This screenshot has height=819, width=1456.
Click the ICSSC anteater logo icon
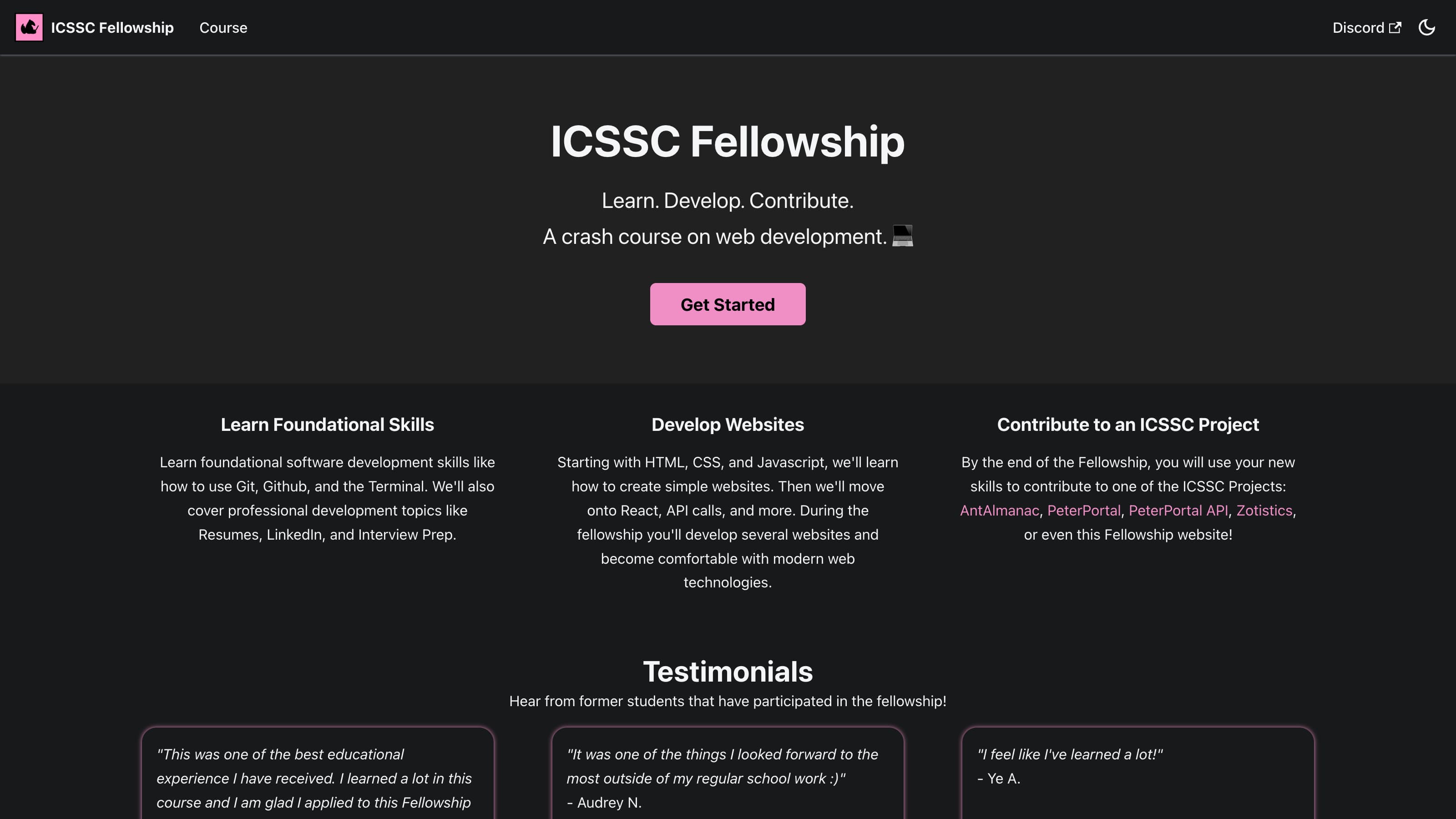pyautogui.click(x=30, y=26)
